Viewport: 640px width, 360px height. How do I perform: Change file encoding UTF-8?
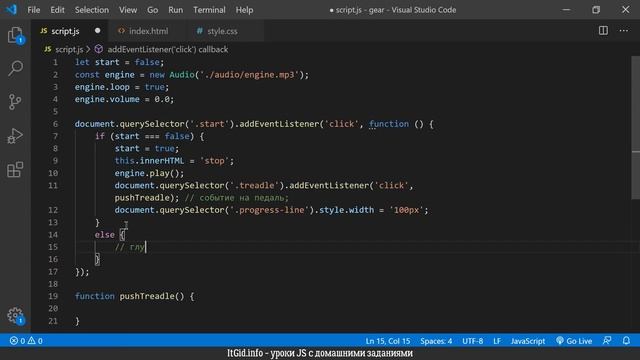point(472,341)
